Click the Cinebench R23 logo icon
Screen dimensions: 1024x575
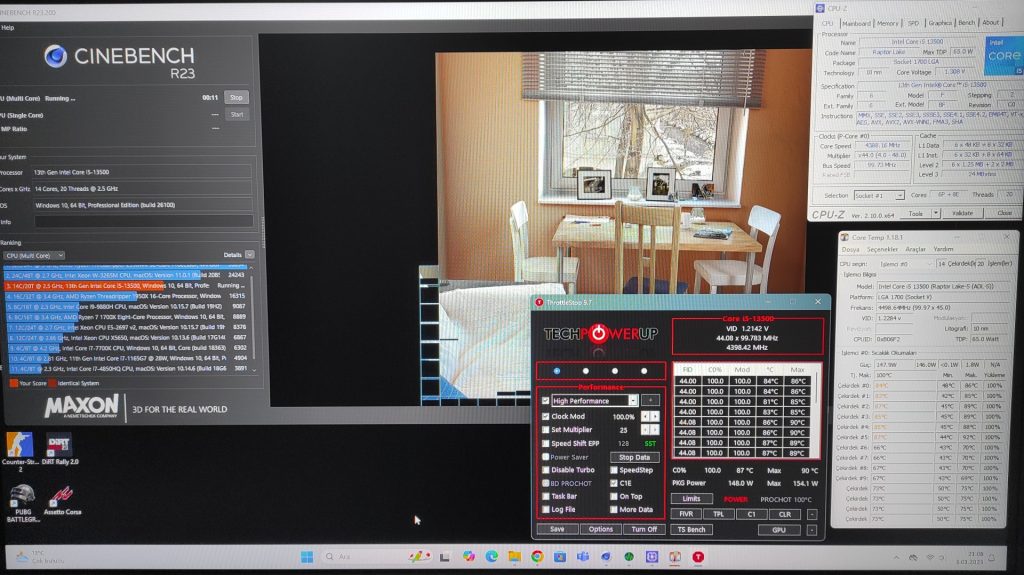(56, 56)
